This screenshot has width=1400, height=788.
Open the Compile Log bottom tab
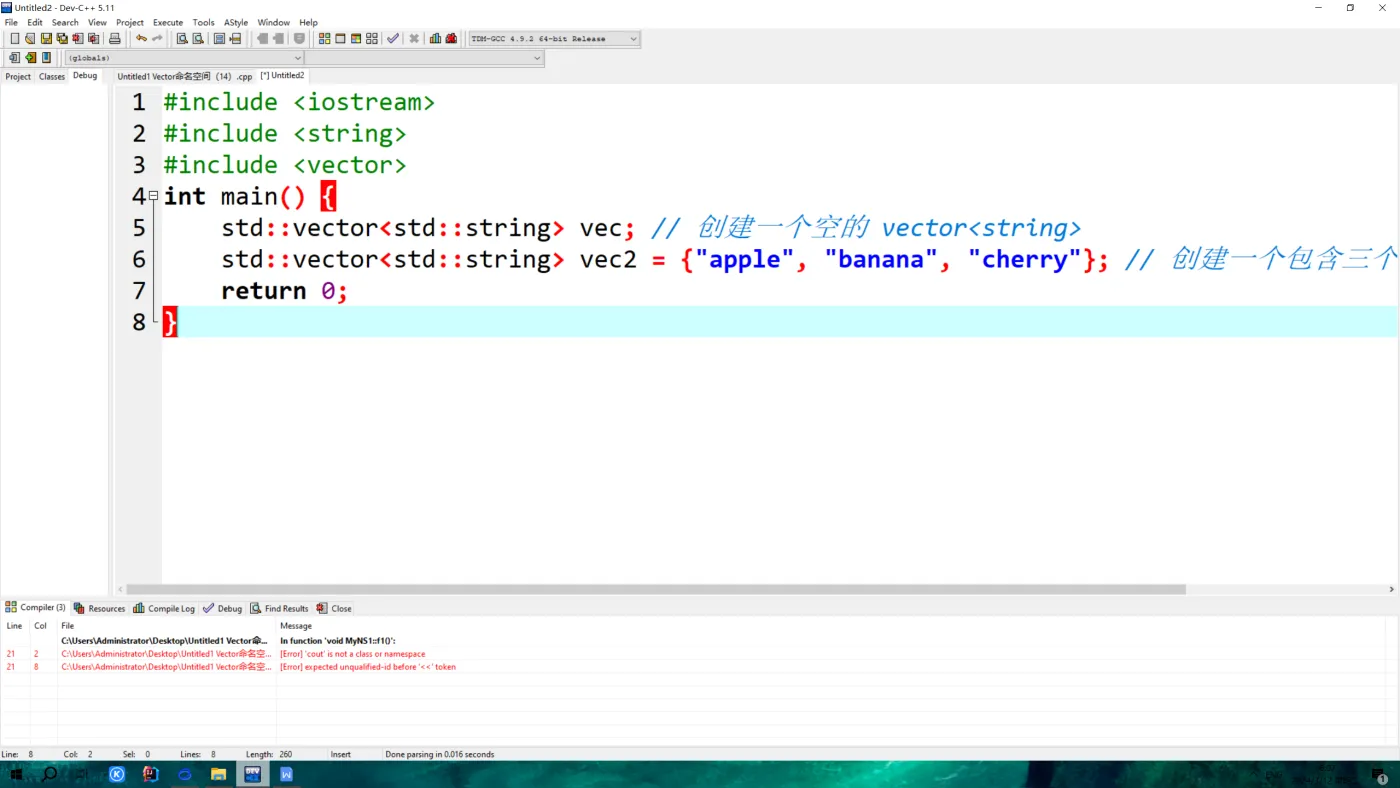[x=165, y=608]
